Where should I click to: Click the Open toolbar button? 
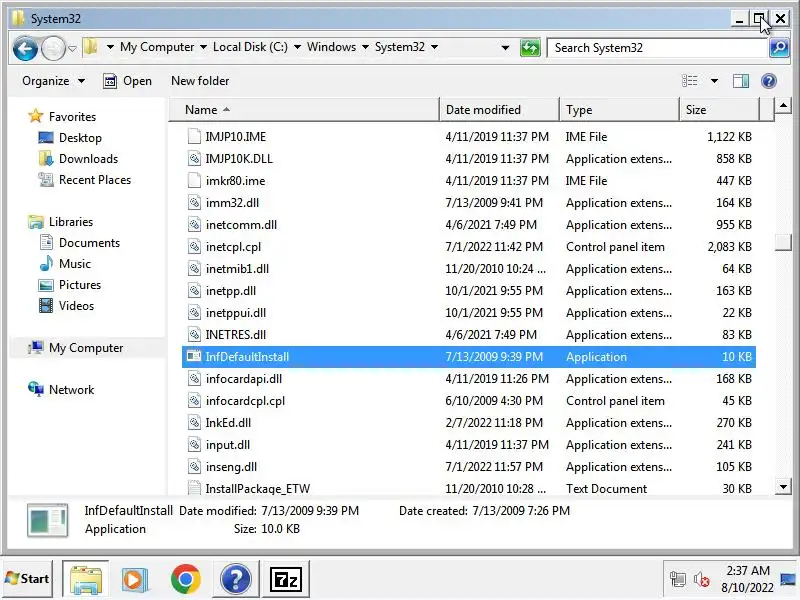[x=128, y=81]
